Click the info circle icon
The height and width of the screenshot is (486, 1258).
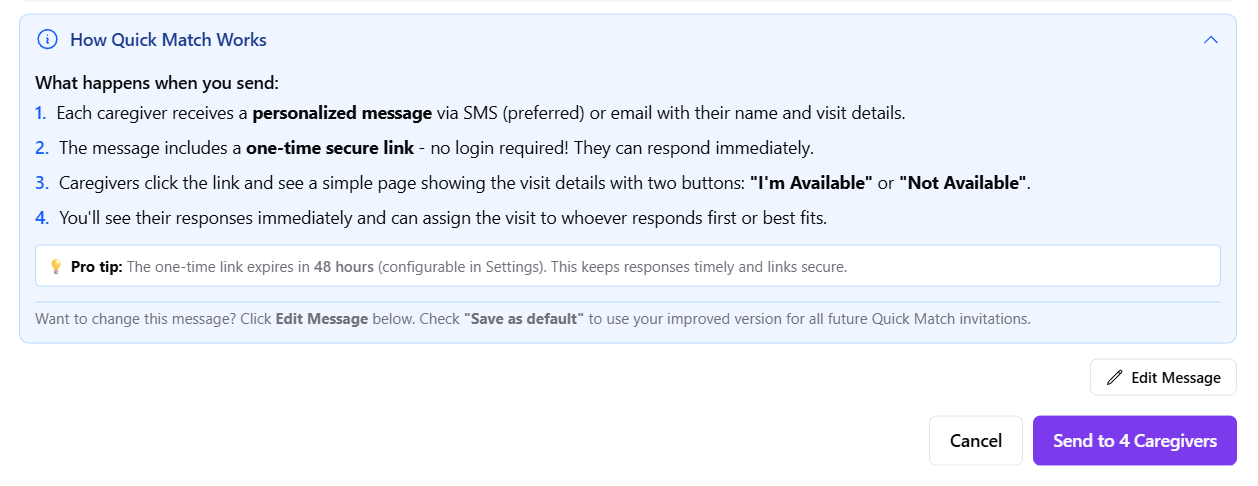pyautogui.click(x=47, y=40)
